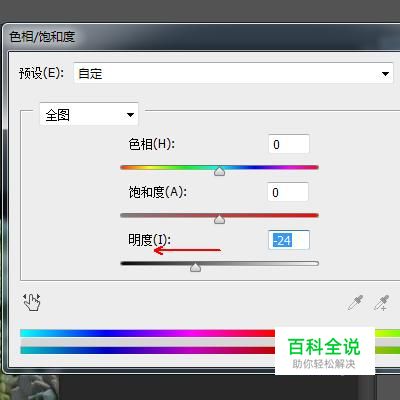Click the 色相(H) label
The width and height of the screenshot is (400, 400).
(x=152, y=144)
